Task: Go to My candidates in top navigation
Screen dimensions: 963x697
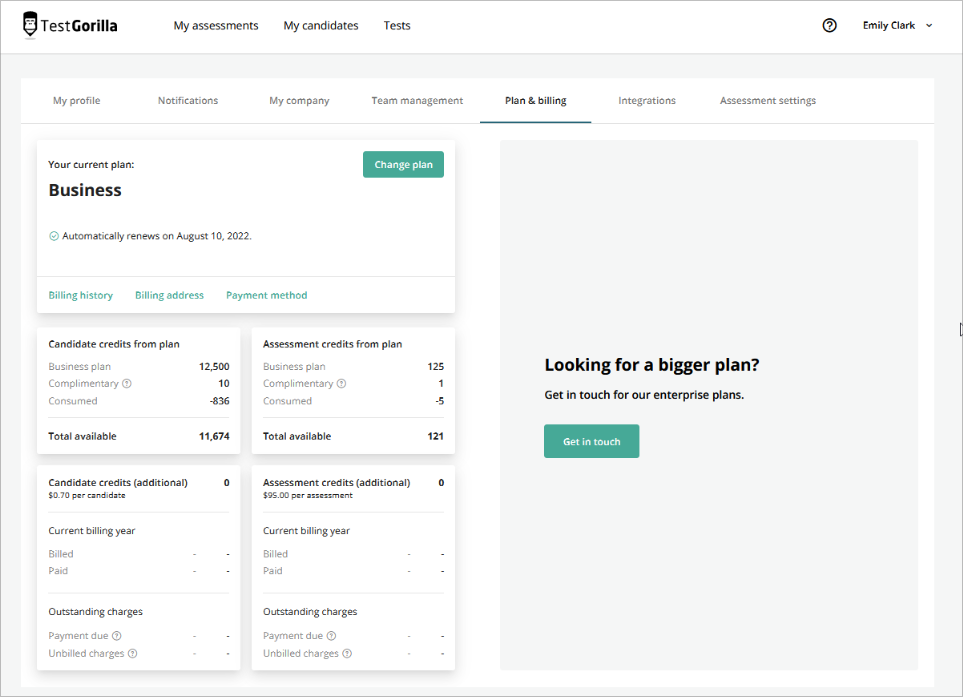Action: (321, 25)
